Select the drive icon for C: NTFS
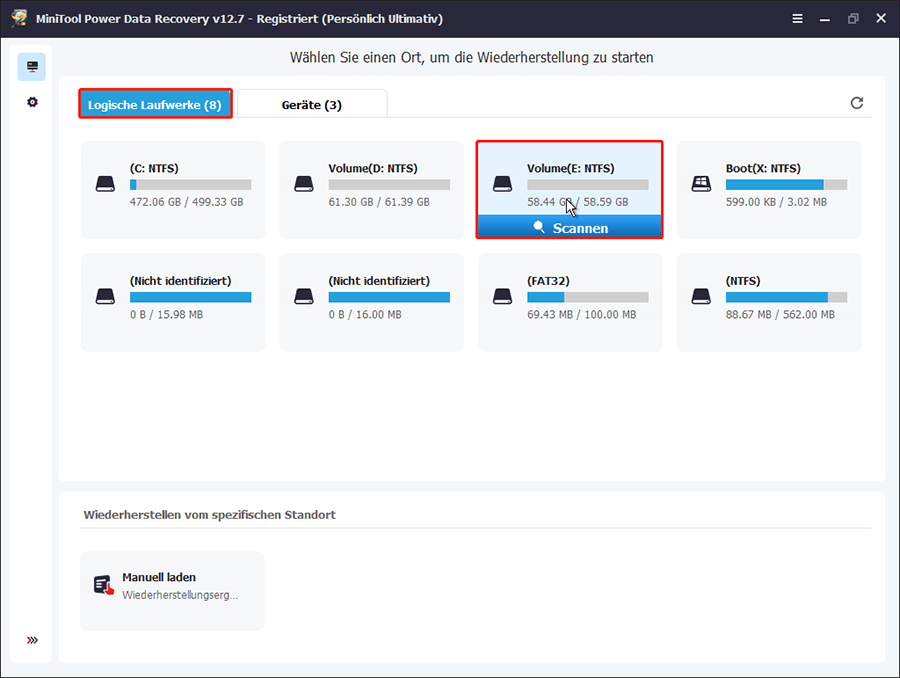The width and height of the screenshot is (900, 678). pos(106,183)
